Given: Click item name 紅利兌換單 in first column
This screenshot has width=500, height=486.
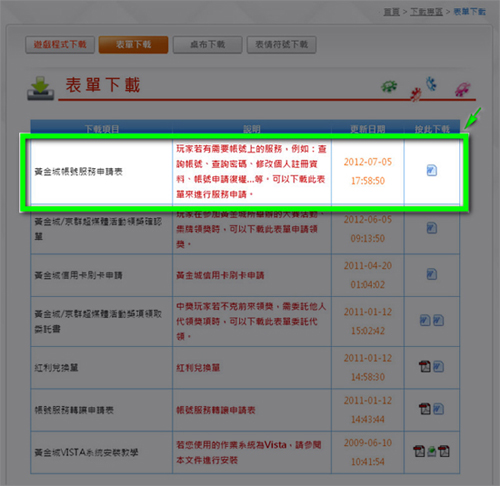Looking at the screenshot, I should [x=56, y=368].
